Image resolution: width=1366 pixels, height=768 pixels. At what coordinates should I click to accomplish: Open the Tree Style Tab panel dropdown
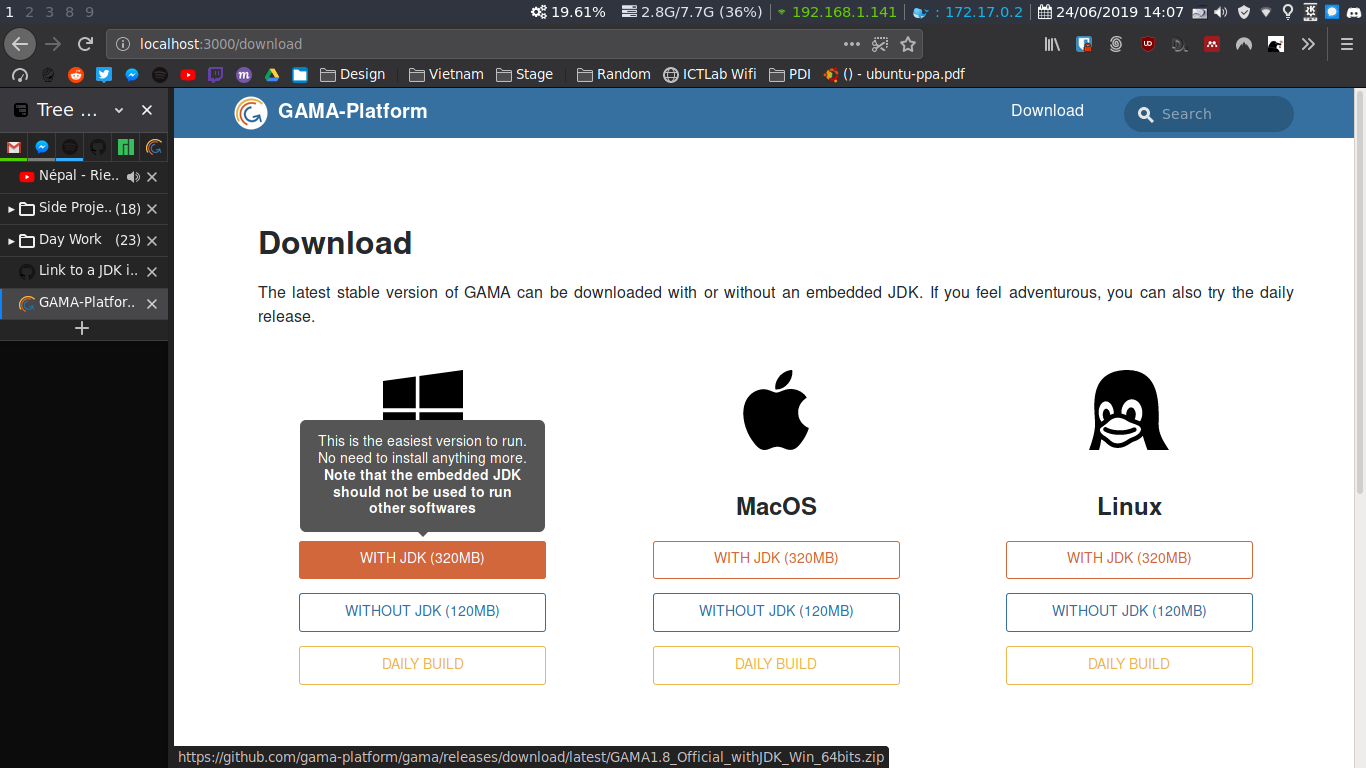[118, 110]
